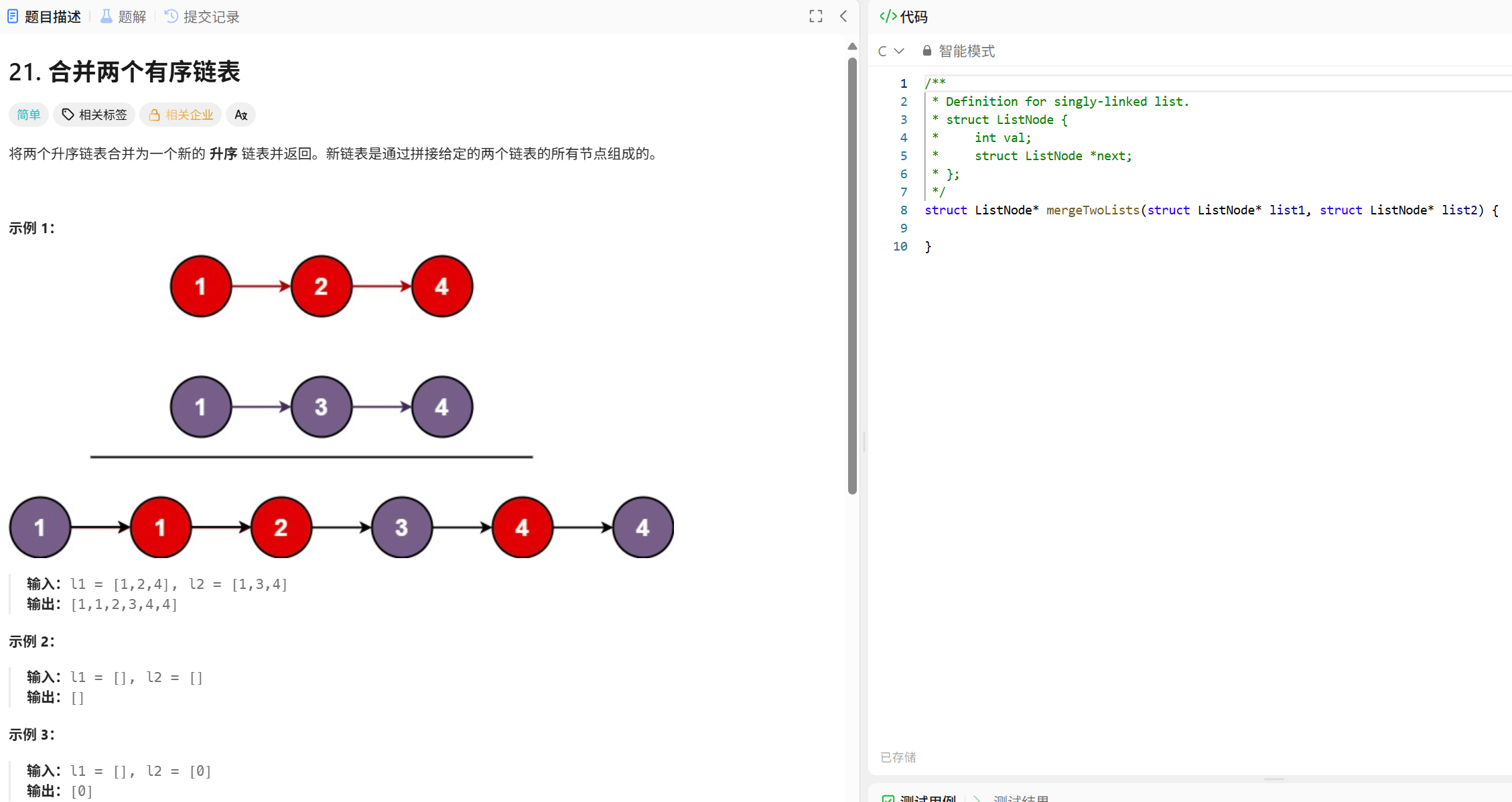1512x802 pixels.
Task: Click the 智能模式 lock icon
Action: (x=927, y=51)
